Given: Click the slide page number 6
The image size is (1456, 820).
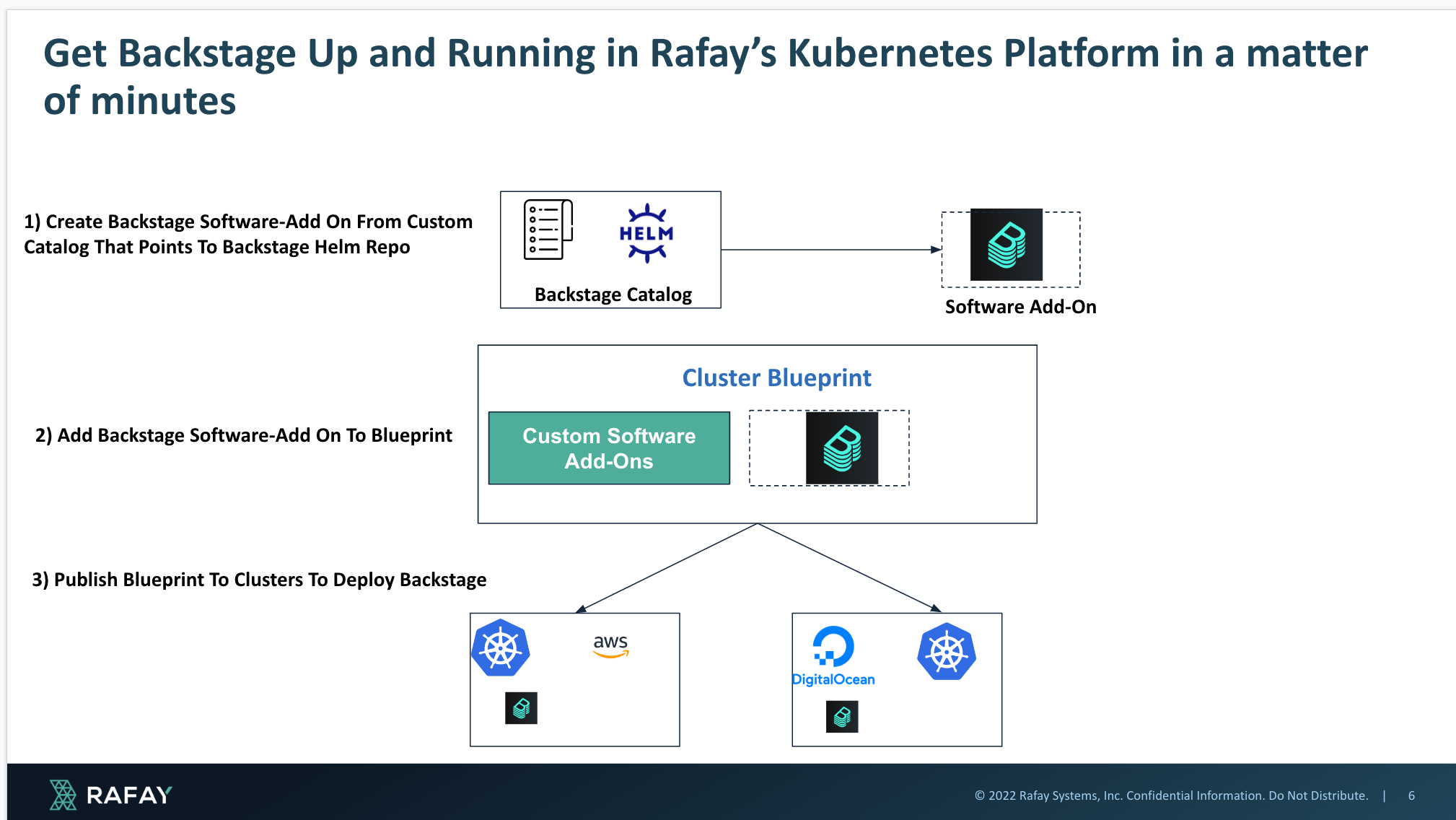Looking at the screenshot, I should (x=1411, y=795).
